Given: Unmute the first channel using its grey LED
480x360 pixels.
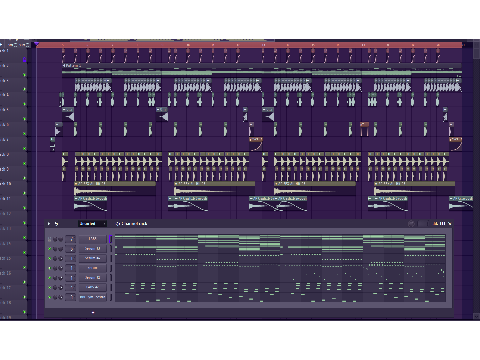Looking at the screenshot, I should [x=50, y=239].
